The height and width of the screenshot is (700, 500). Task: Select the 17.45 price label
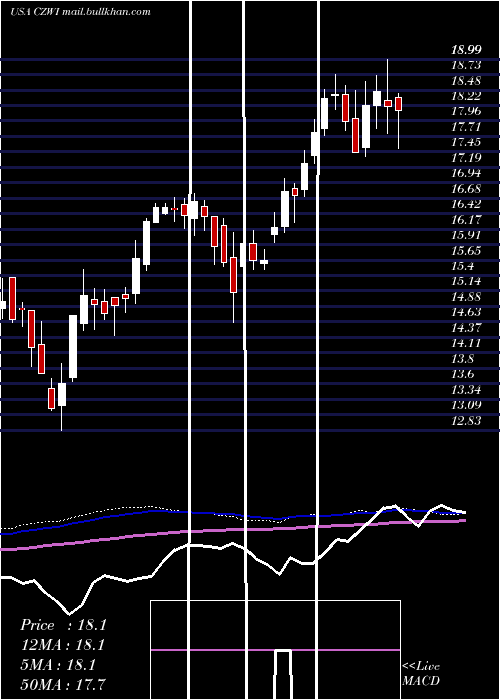click(x=466, y=142)
